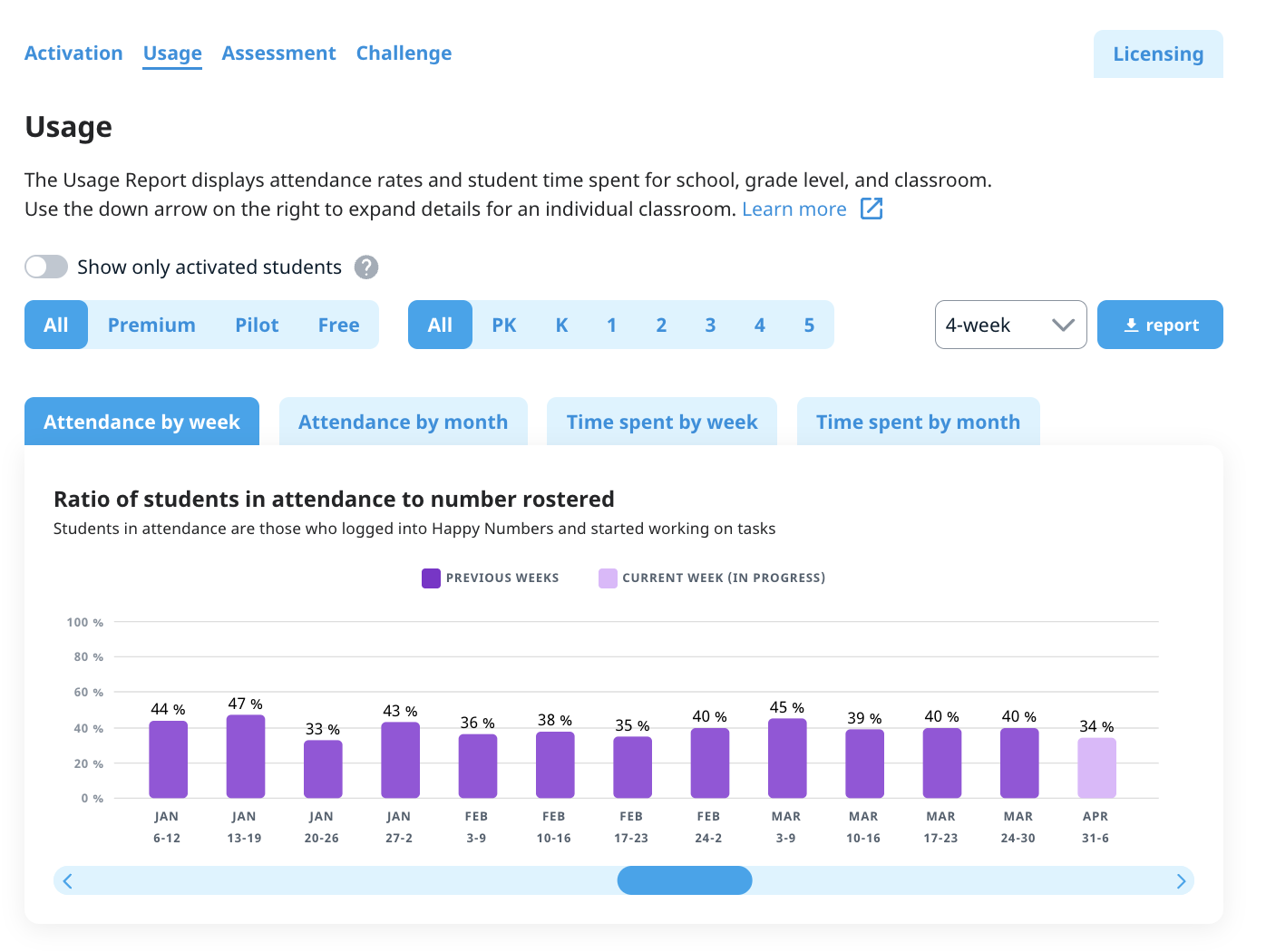Toggle Show only activated students switch
Screen dimensions: 1266x952
tap(46, 267)
